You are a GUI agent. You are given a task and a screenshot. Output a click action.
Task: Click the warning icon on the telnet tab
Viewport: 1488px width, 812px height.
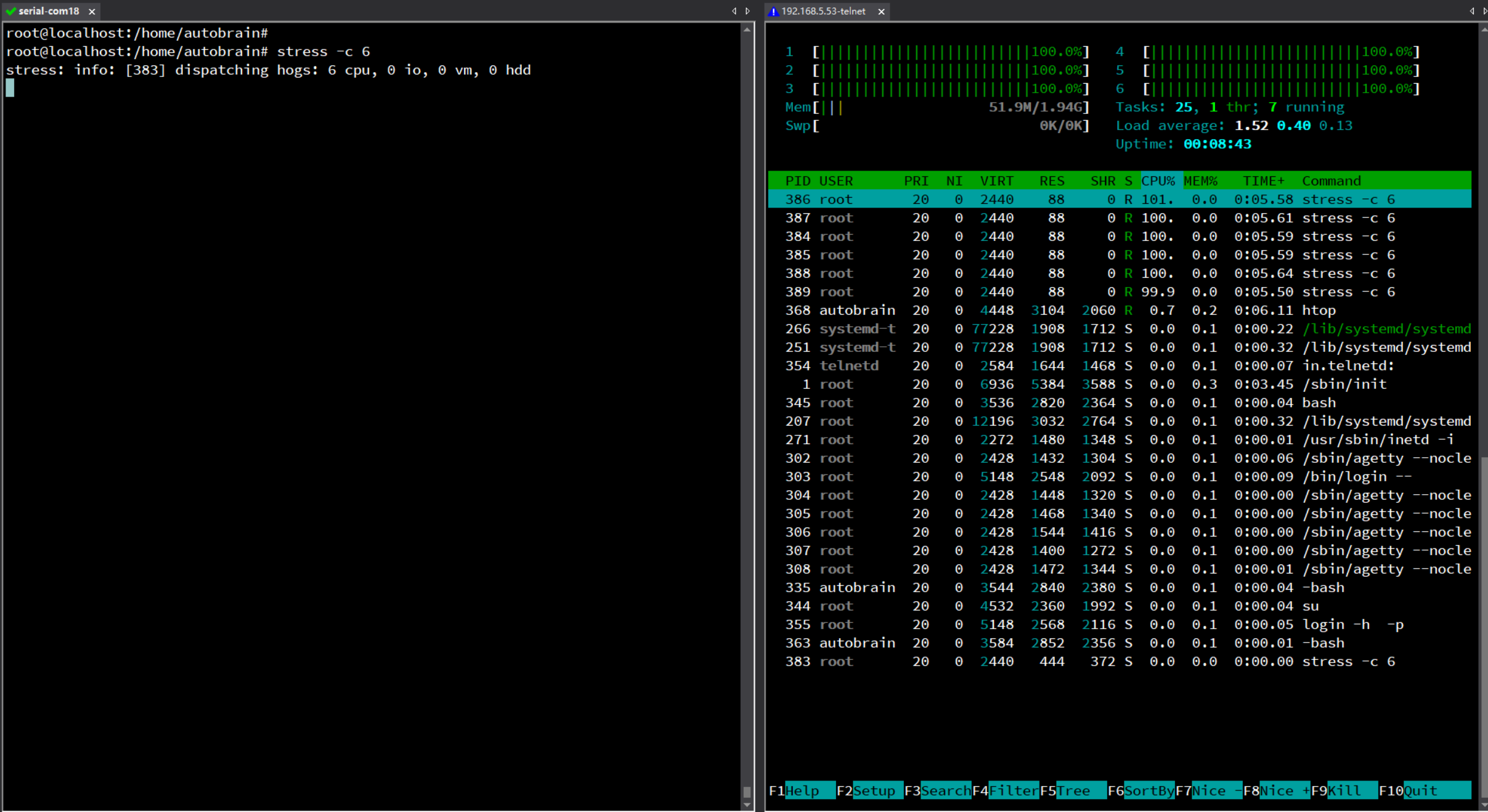(774, 12)
